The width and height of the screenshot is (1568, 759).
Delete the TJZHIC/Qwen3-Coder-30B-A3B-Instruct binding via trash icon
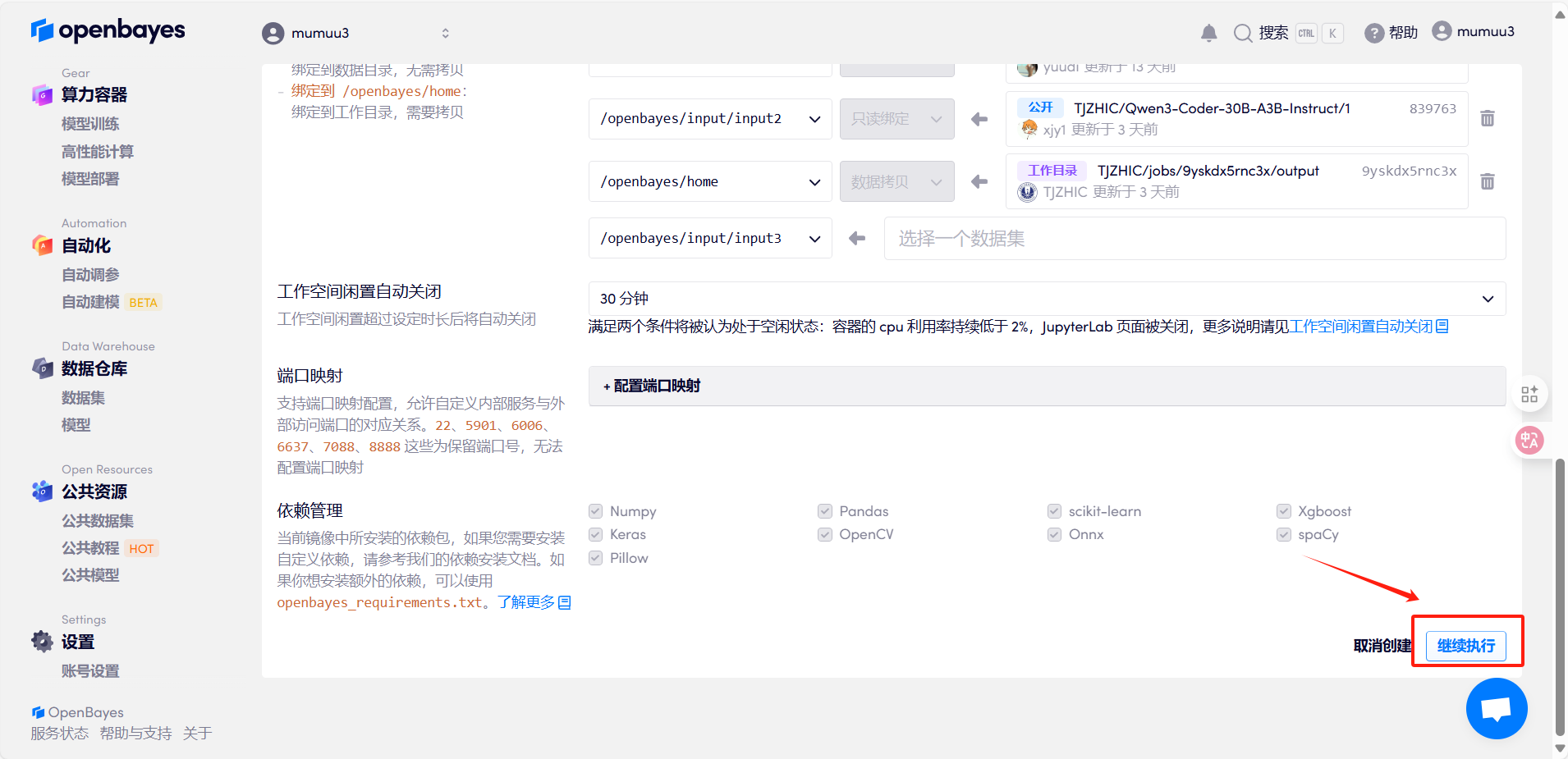click(x=1487, y=118)
